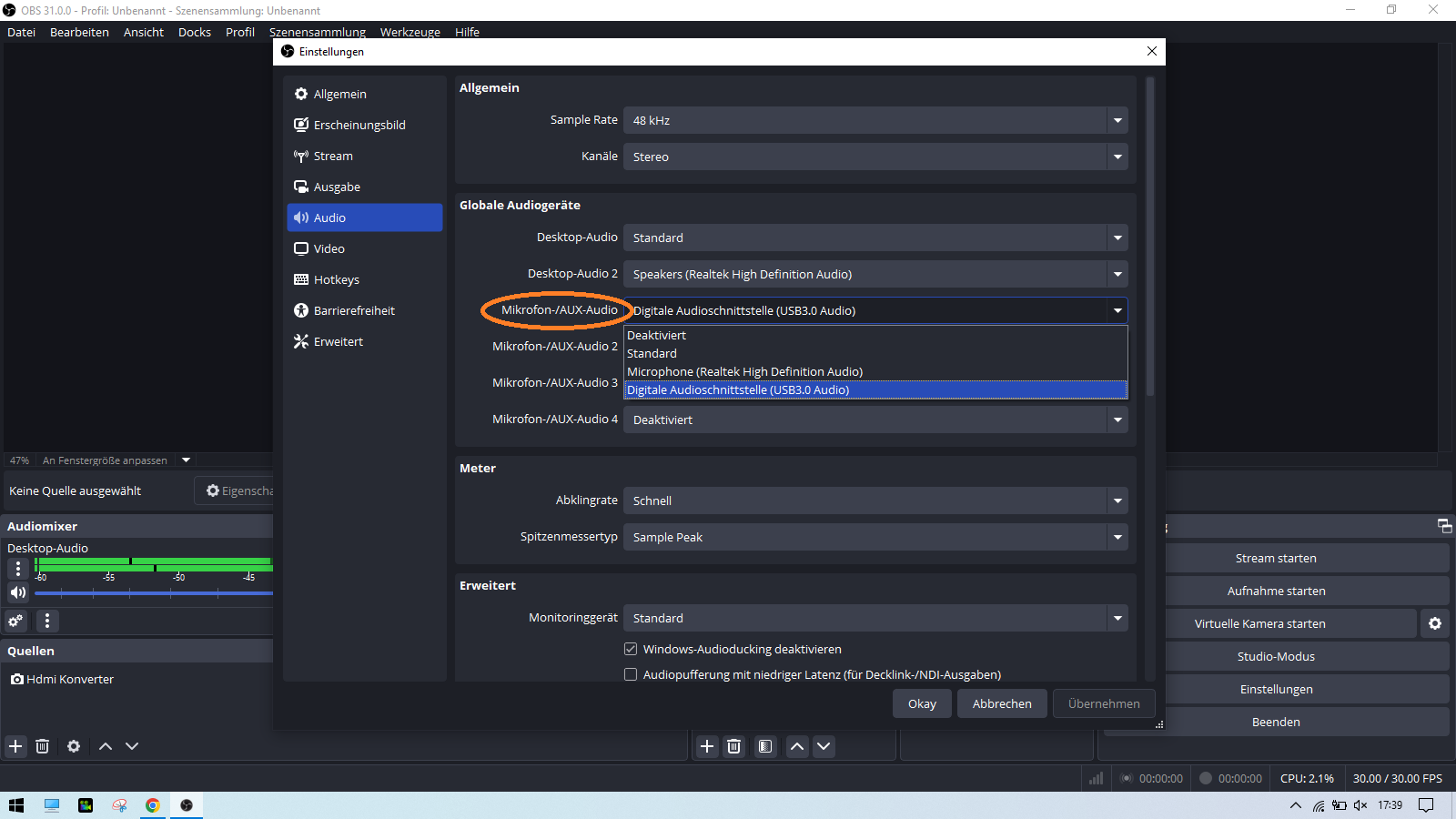The width and height of the screenshot is (1456, 819).
Task: Open the Desktop-Audio channel options three-dot menu
Action: (x=18, y=569)
